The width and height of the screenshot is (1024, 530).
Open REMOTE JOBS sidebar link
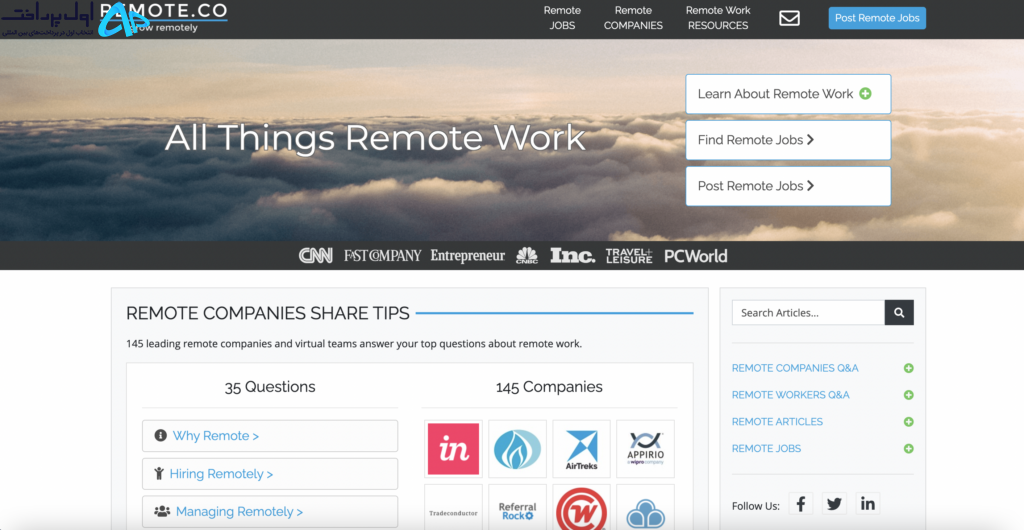[766, 448]
